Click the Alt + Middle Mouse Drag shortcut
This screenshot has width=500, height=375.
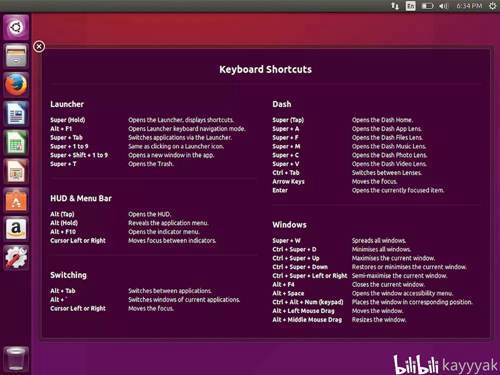307,320
